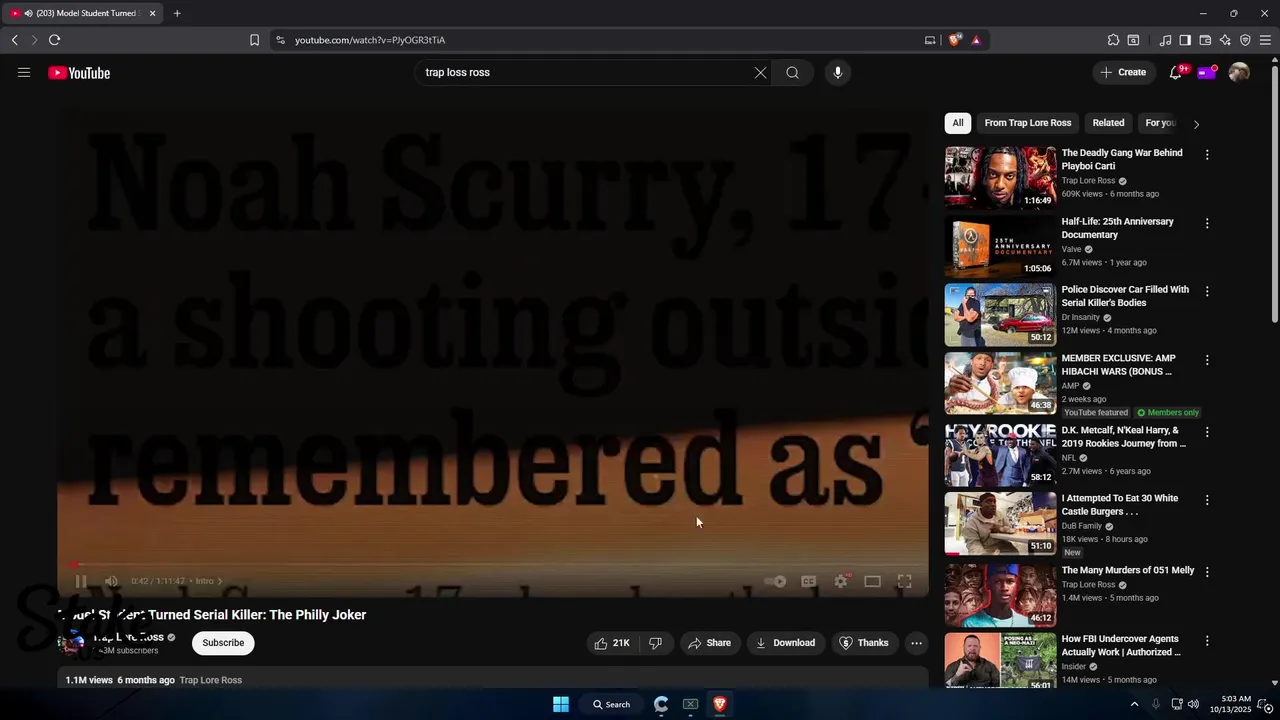Toggle the autoplay switch
Image resolution: width=1280 pixels, height=720 pixels.
pyautogui.click(x=775, y=581)
